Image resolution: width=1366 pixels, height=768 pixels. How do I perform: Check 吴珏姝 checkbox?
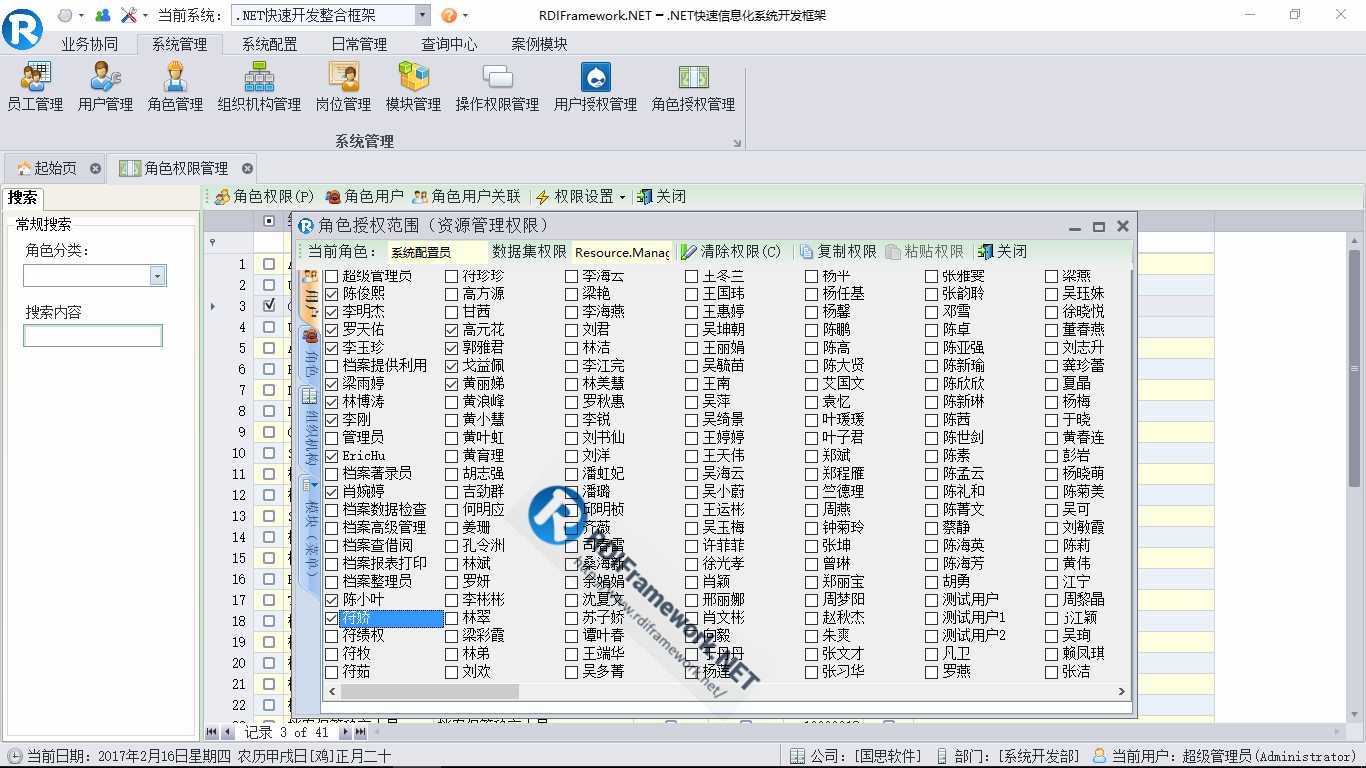pos(1052,294)
